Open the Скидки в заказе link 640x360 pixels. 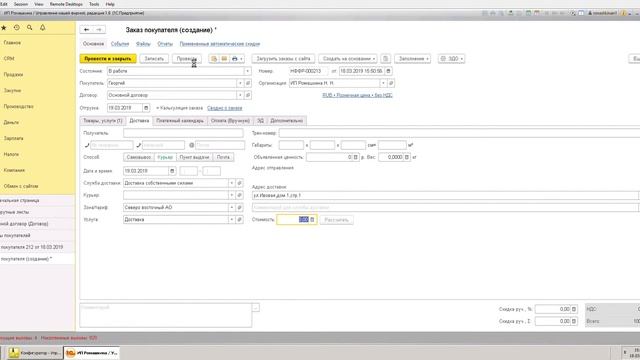[x=225, y=108]
